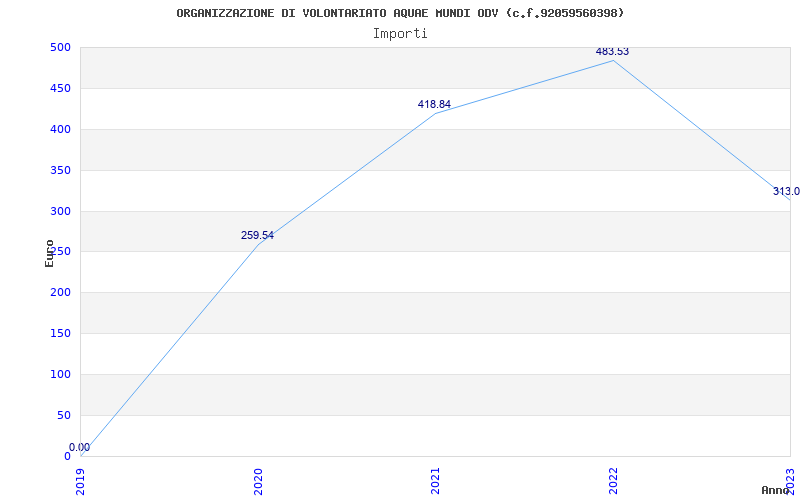
Task: Click the 400 y-axis tick label
Action: (60, 129)
